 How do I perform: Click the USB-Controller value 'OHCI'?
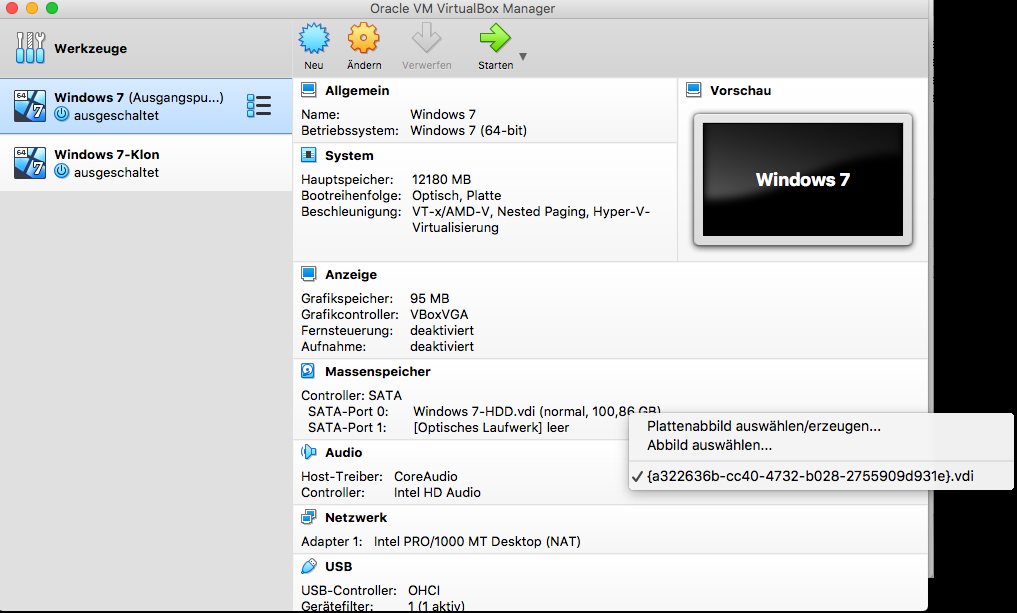(x=424, y=590)
